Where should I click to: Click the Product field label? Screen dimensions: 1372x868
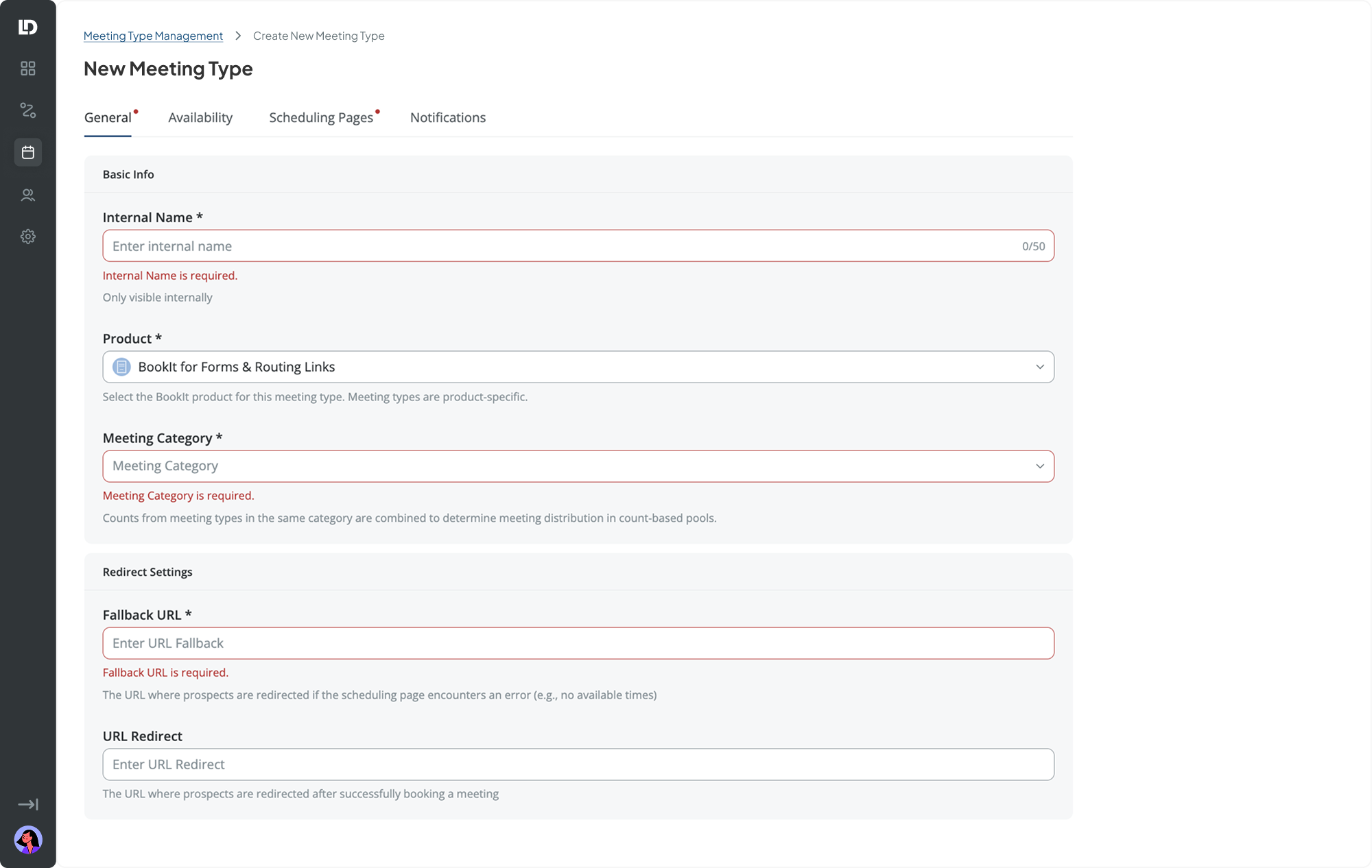132,339
